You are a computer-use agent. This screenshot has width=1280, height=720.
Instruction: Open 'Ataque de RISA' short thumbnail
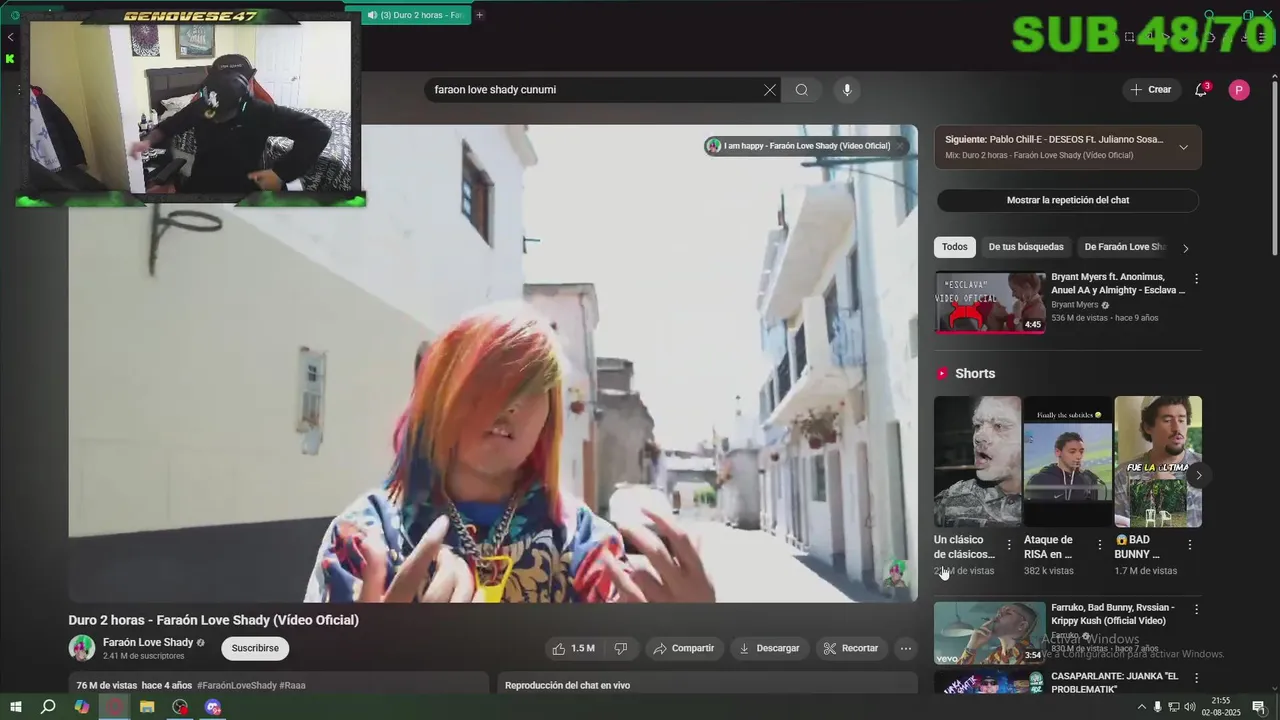[x=1067, y=461]
